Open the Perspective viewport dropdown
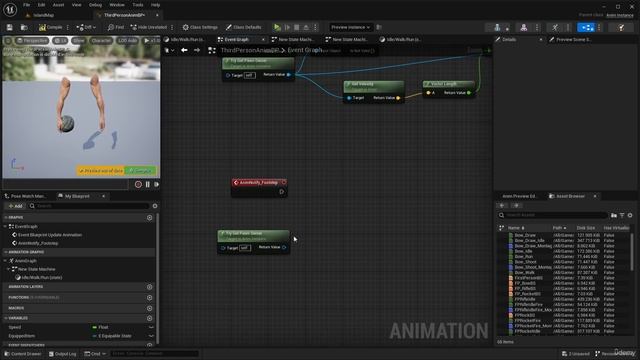The image size is (640, 360). point(32,40)
